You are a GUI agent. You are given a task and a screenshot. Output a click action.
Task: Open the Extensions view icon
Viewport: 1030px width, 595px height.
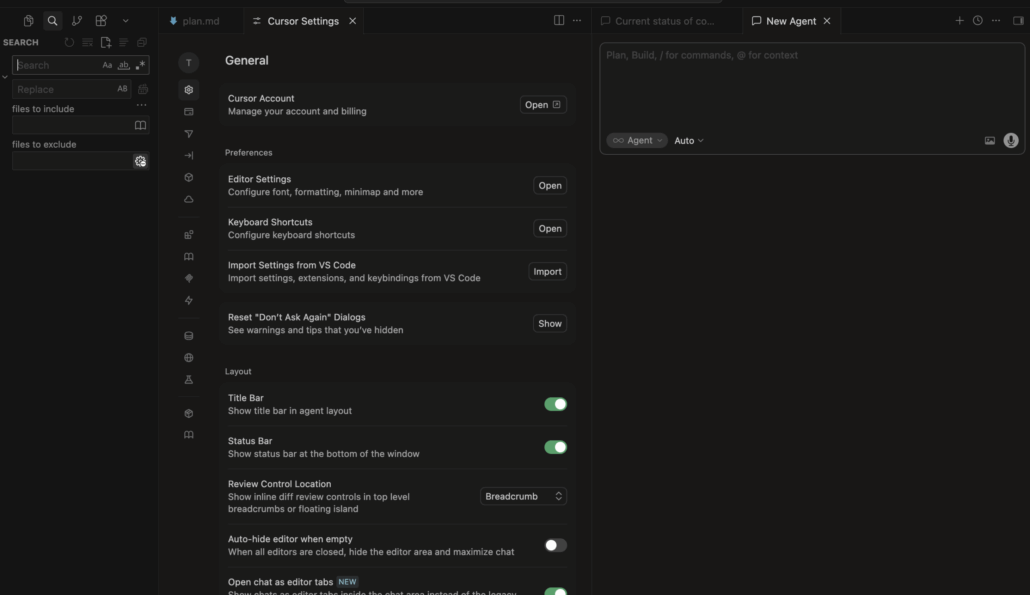pyautogui.click(x=101, y=21)
